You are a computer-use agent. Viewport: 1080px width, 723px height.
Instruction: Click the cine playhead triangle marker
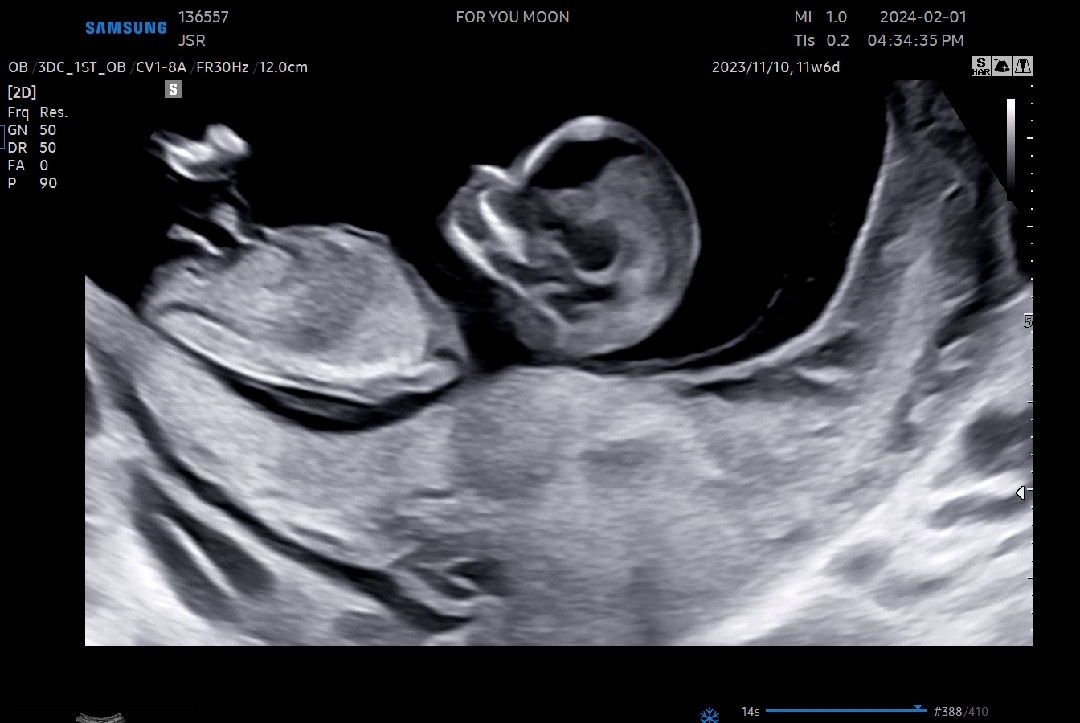click(x=918, y=709)
